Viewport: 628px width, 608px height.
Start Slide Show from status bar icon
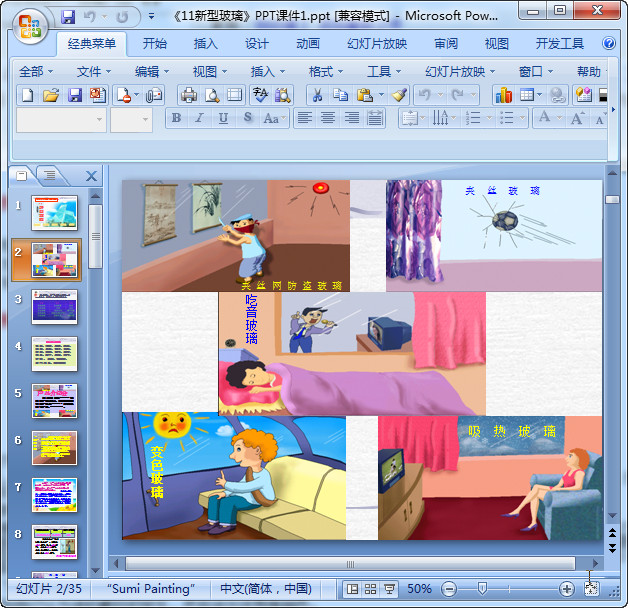(389, 589)
